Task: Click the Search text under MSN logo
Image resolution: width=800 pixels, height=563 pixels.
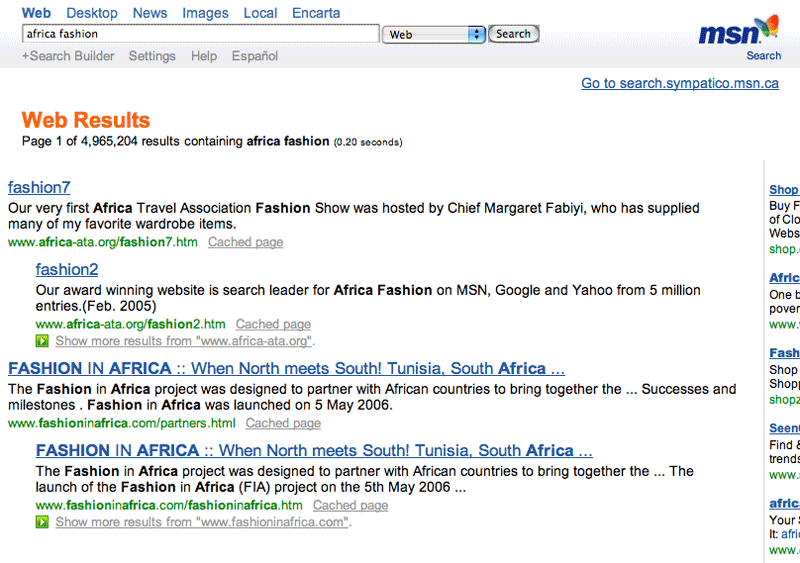Action: 763,56
